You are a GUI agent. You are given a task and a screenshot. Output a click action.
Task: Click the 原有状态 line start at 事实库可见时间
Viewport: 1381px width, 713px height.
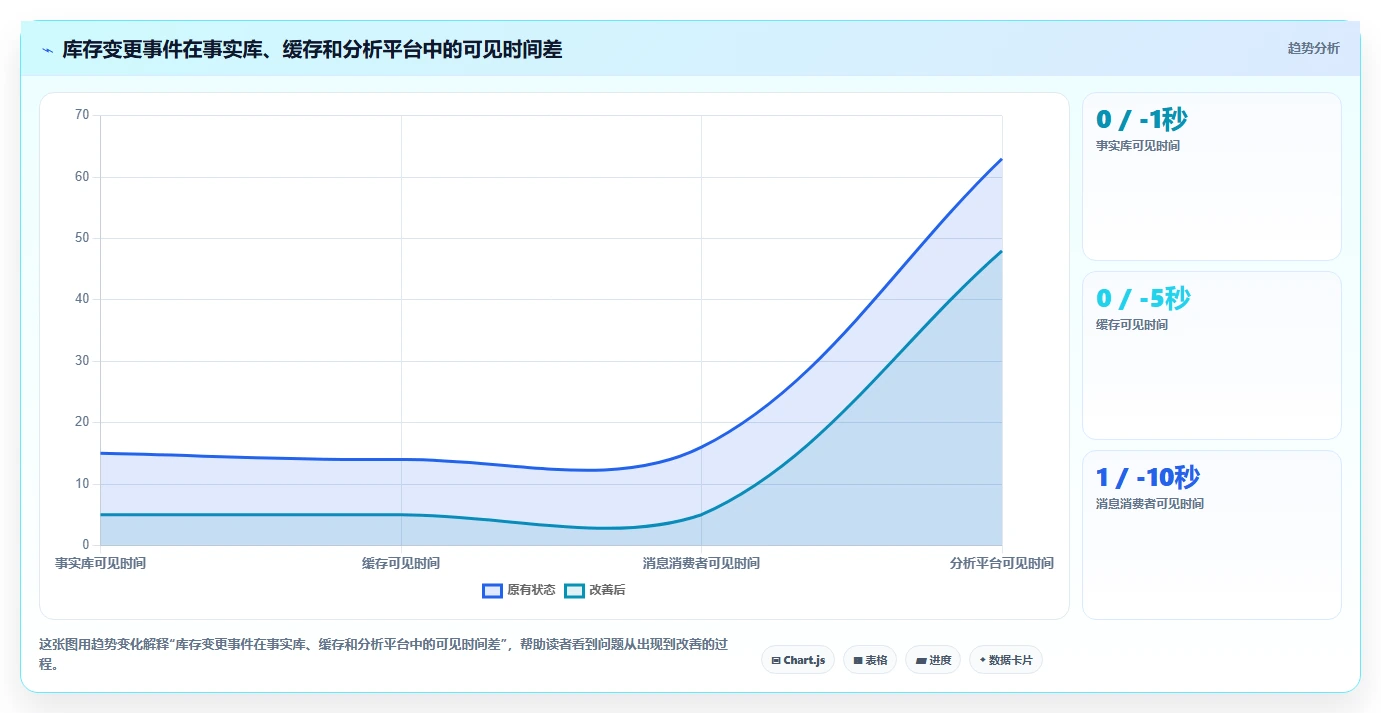pyautogui.click(x=101, y=453)
